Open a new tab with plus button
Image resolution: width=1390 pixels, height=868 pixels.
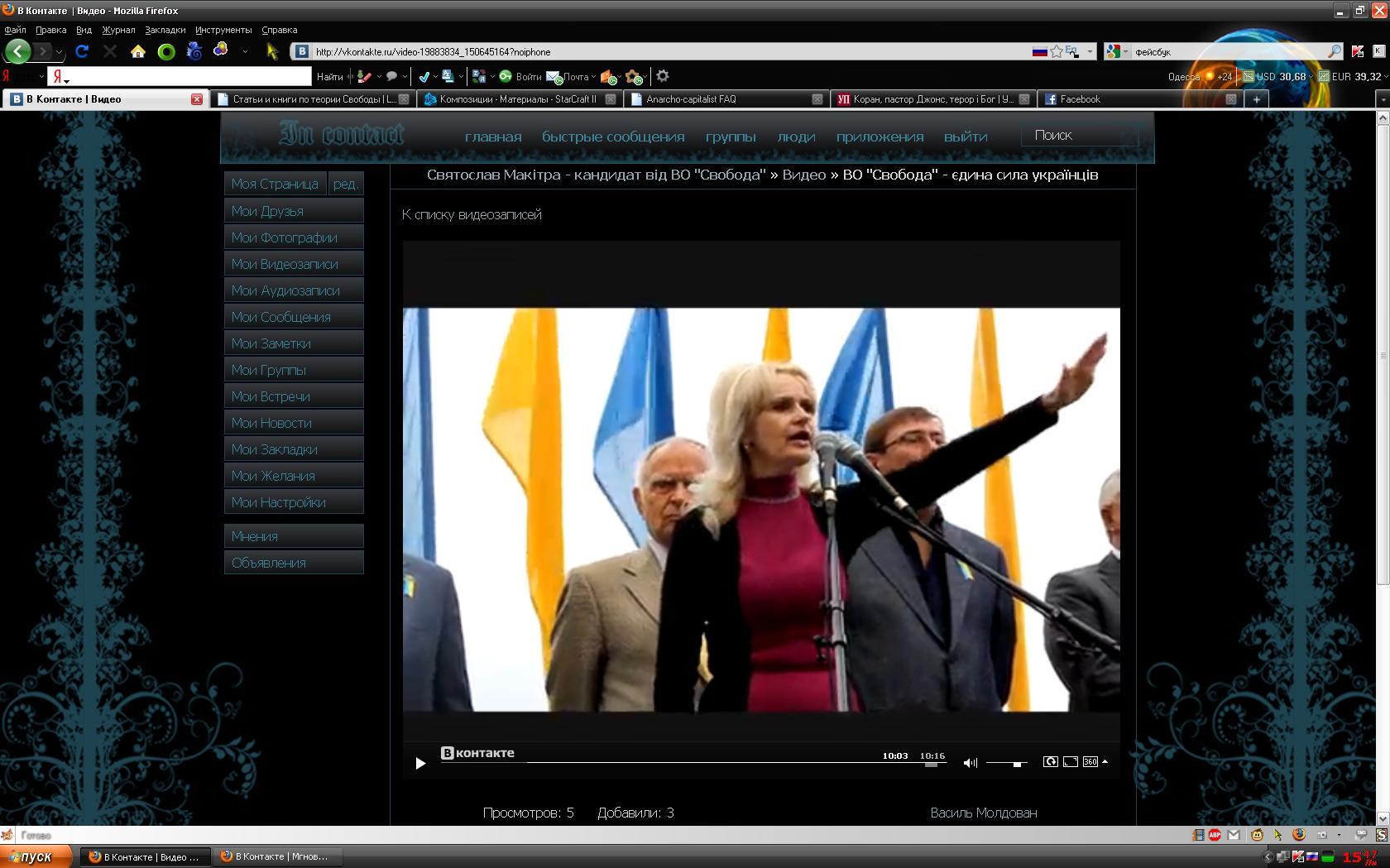[x=1256, y=99]
